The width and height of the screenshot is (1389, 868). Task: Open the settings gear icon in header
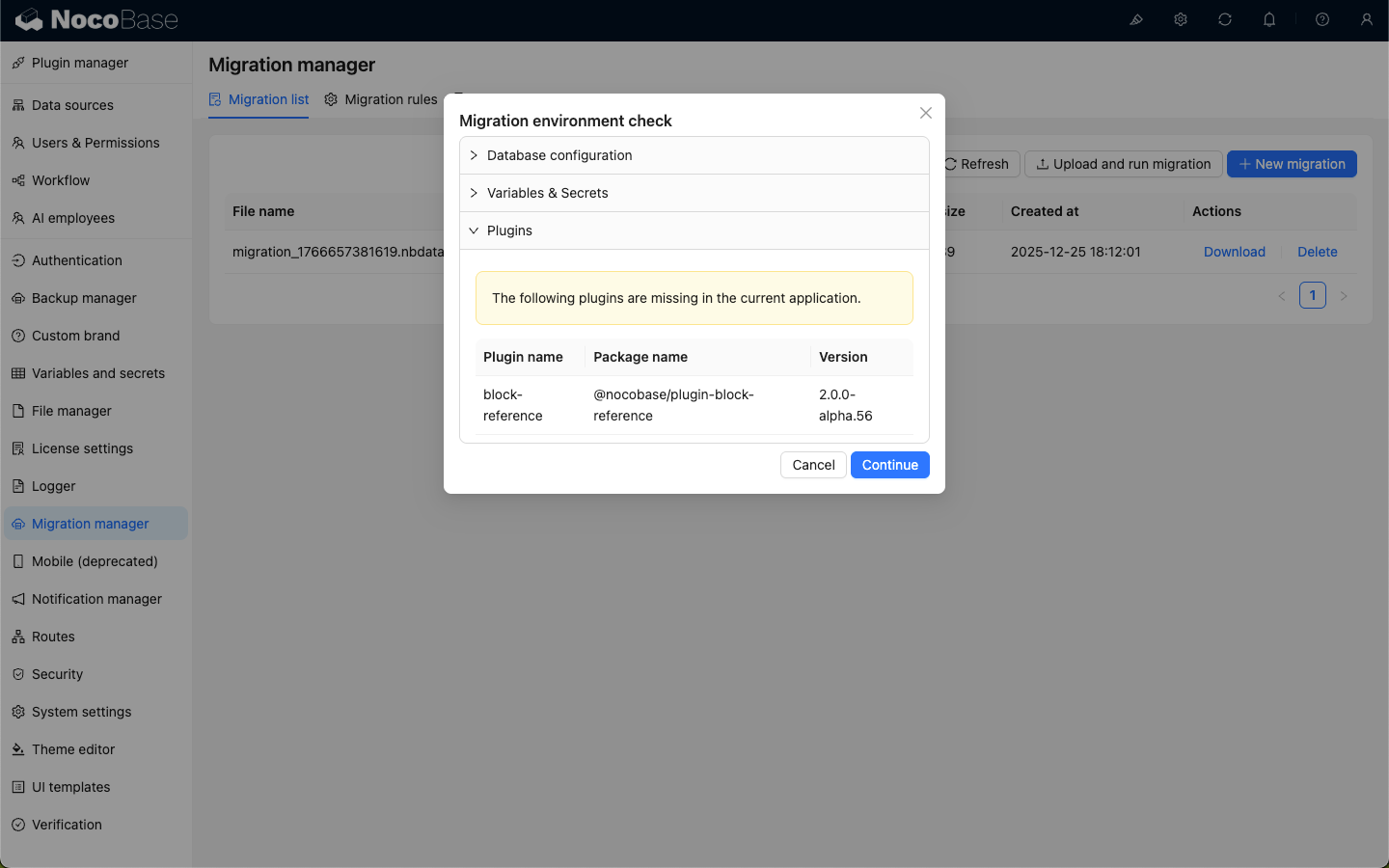tap(1181, 19)
